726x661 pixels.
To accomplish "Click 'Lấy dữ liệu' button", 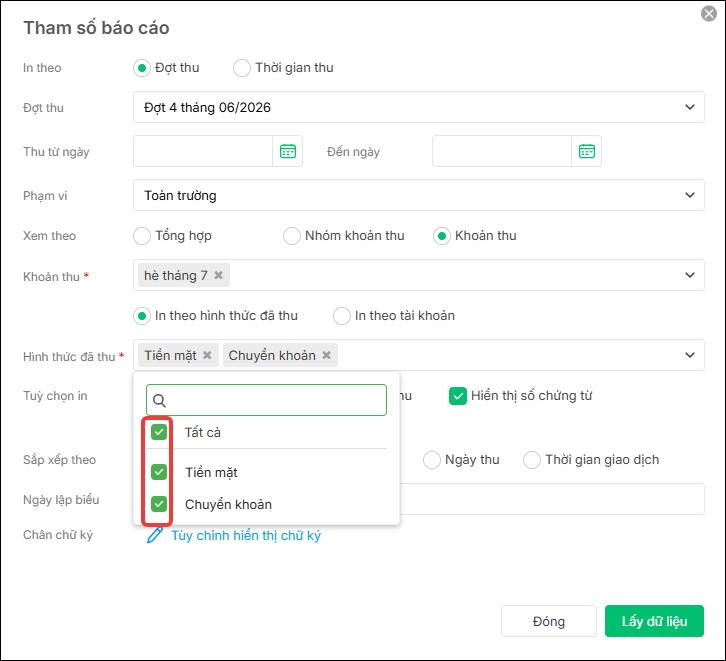I will 654,621.
